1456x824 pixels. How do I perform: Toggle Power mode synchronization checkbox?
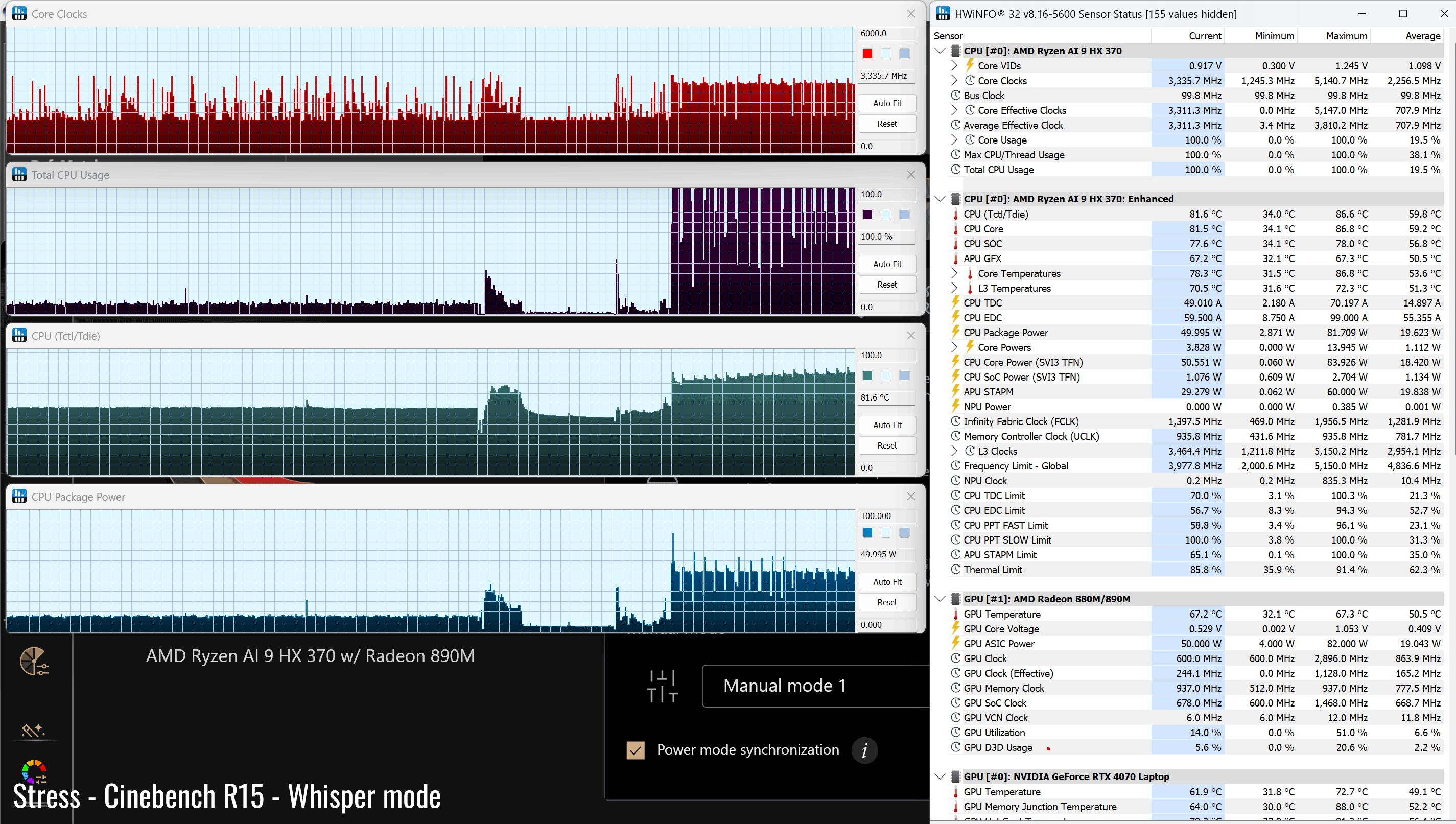pos(636,750)
